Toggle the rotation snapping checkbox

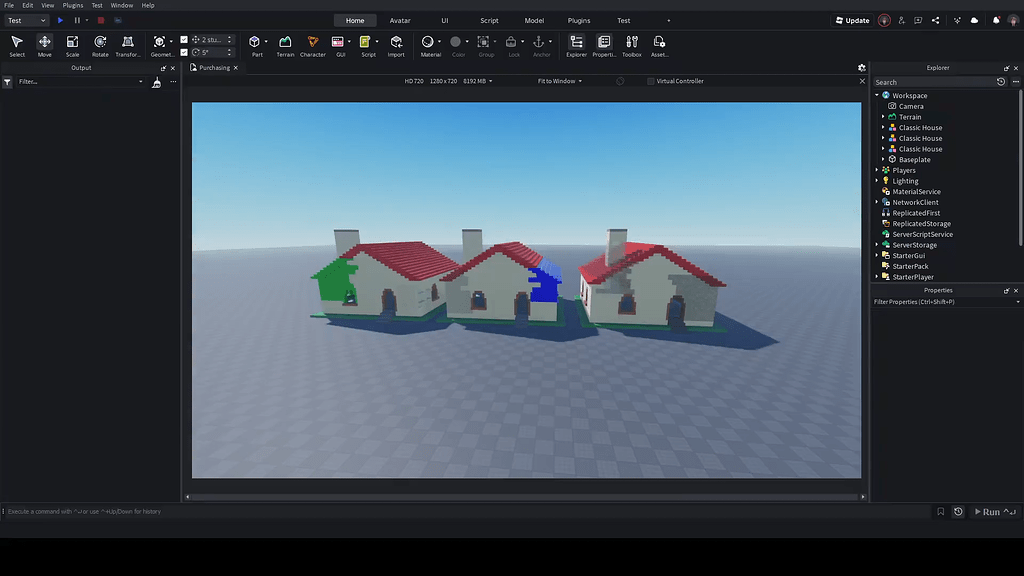tap(184, 52)
